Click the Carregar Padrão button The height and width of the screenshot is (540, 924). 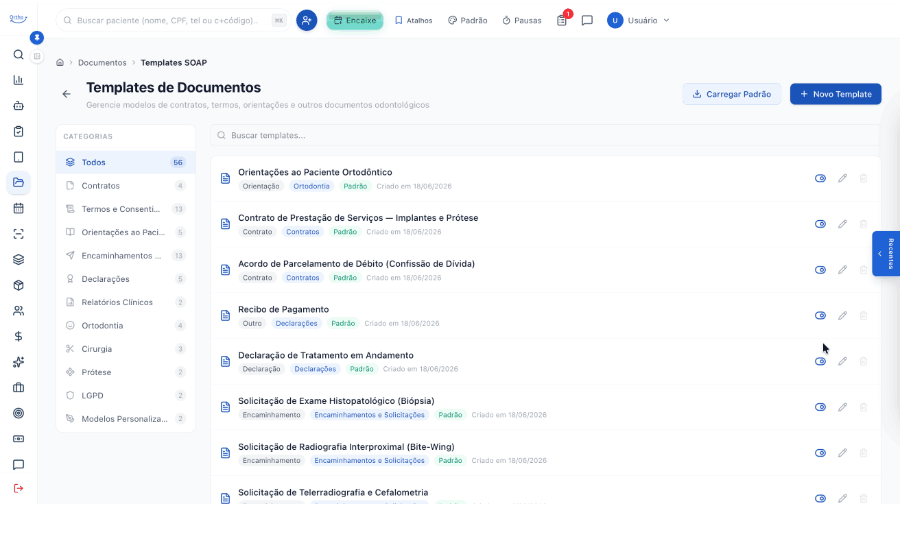point(731,94)
